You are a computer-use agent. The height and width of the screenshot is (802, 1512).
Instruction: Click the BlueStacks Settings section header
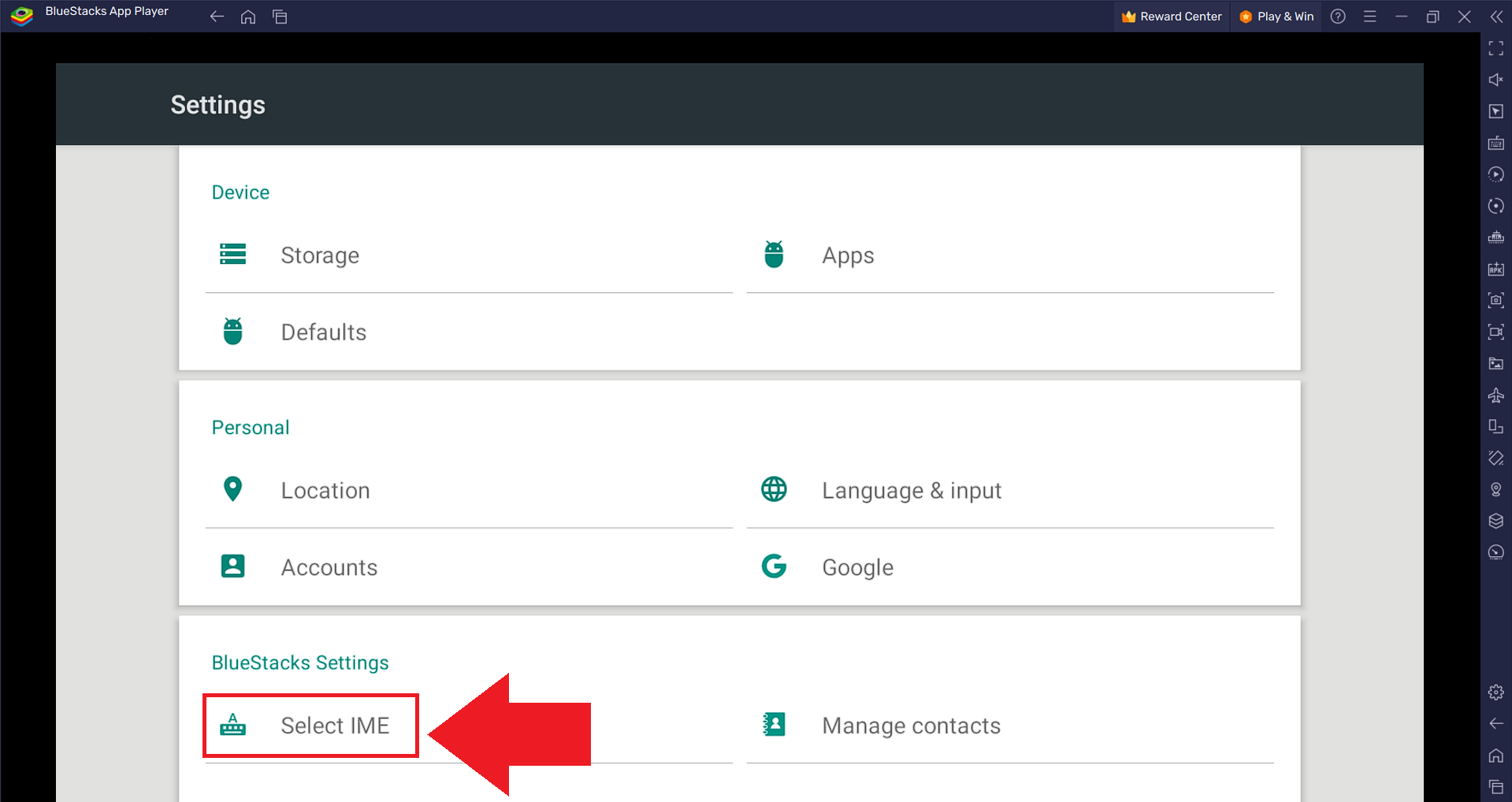point(300,663)
